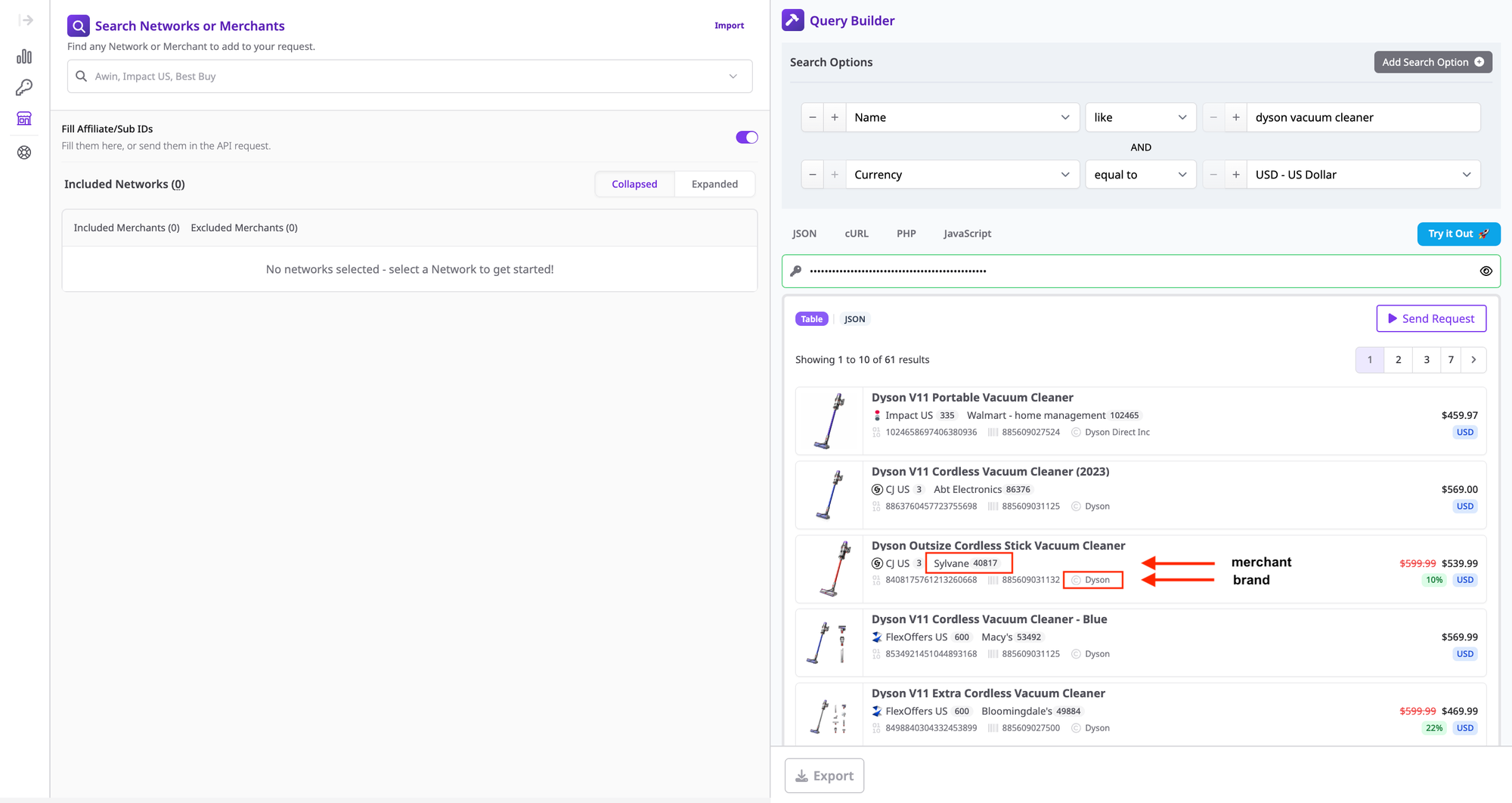The height and width of the screenshot is (803, 1512).
Task: Go to results page 7
Action: [1451, 360]
